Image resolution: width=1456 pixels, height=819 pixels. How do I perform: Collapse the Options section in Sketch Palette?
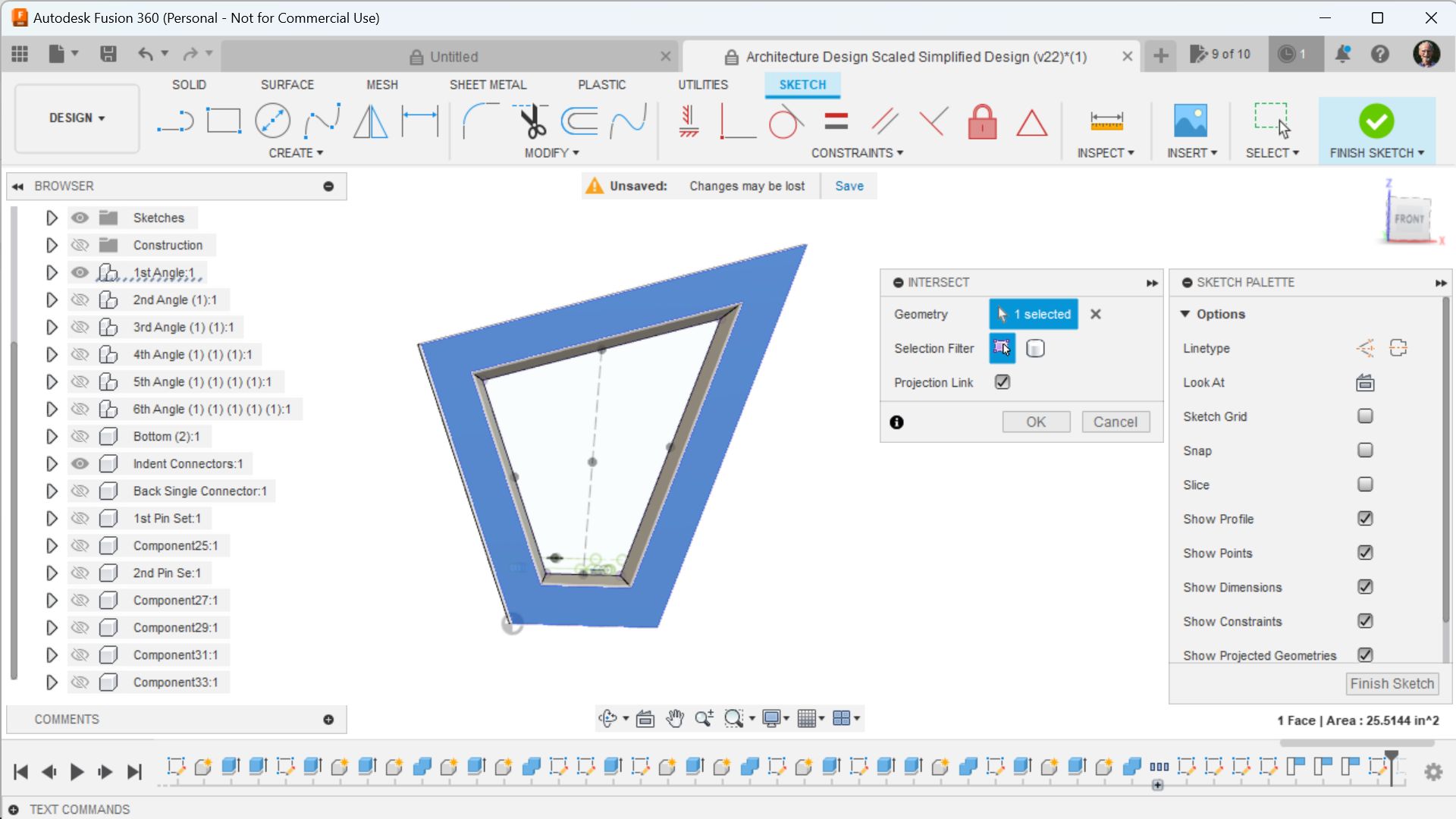click(1185, 314)
